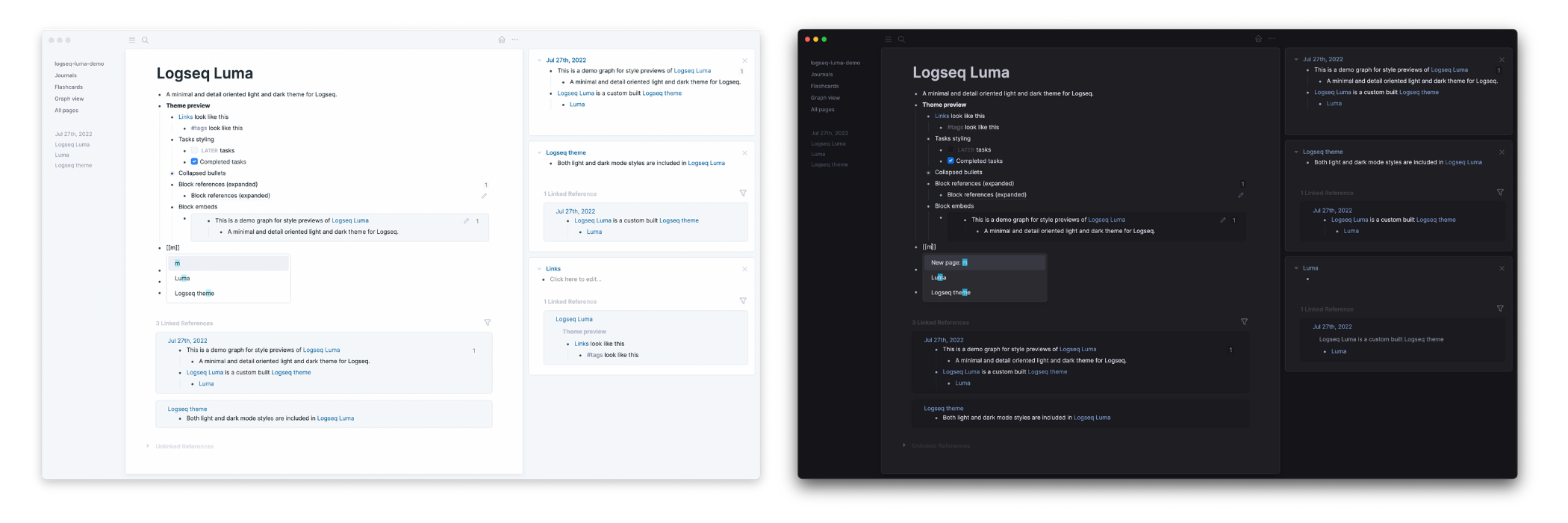This screenshot has height=523, width=1568.
Task: Close Logseq theme sidebar panel, dark window
Action: pyautogui.click(x=1502, y=152)
